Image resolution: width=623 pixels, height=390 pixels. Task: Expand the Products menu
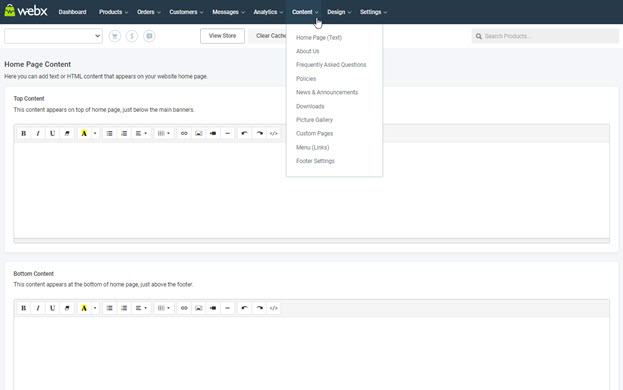click(114, 12)
